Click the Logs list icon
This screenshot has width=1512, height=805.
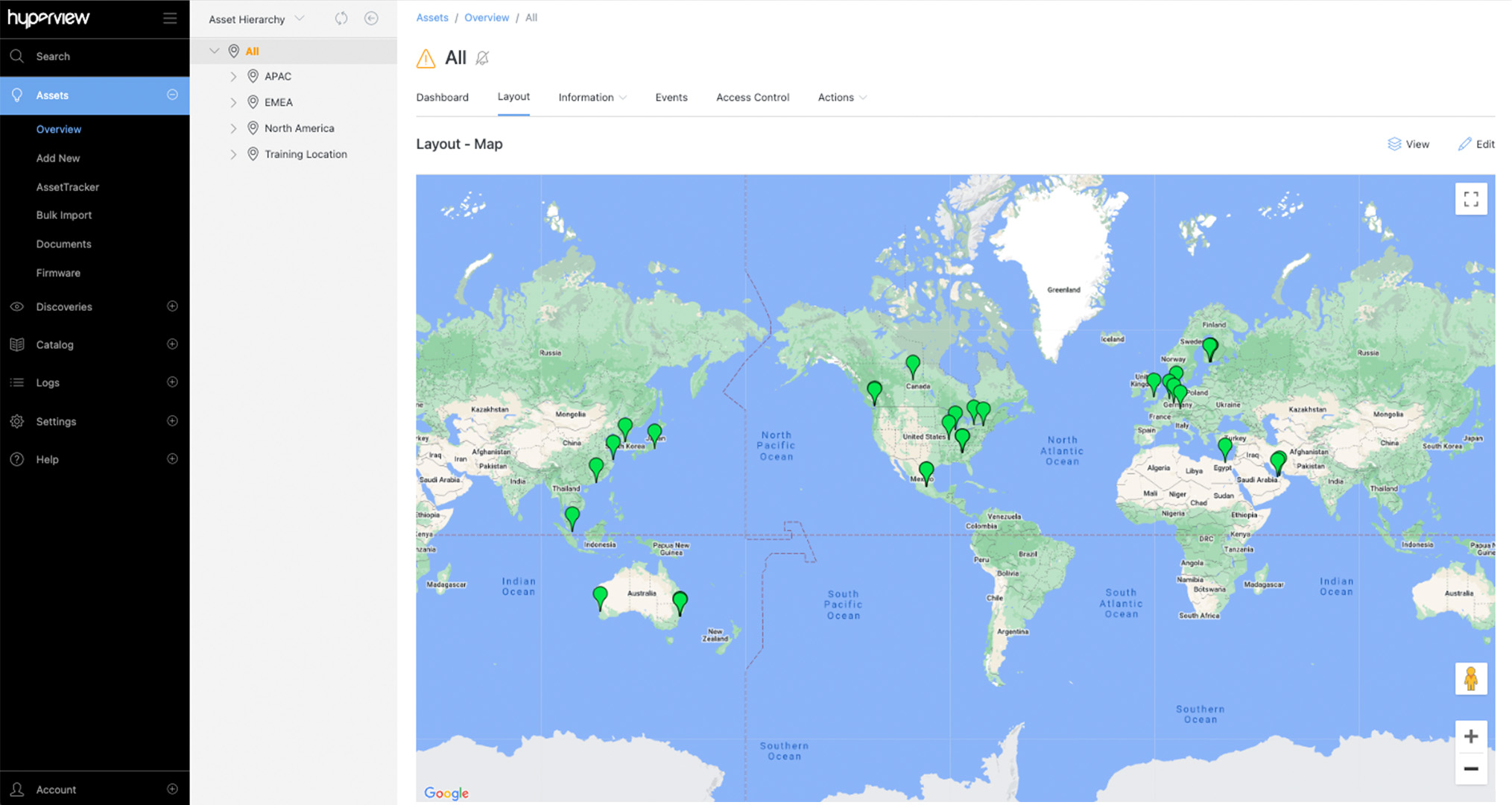click(x=16, y=382)
